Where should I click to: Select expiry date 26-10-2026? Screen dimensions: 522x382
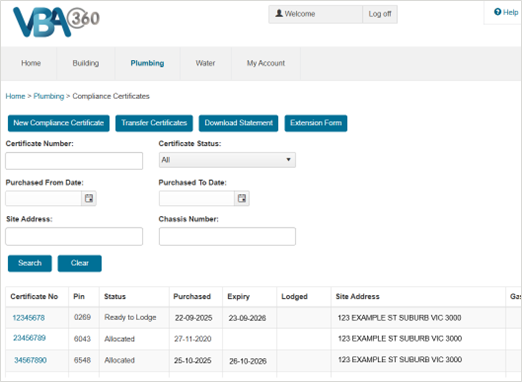point(248,361)
